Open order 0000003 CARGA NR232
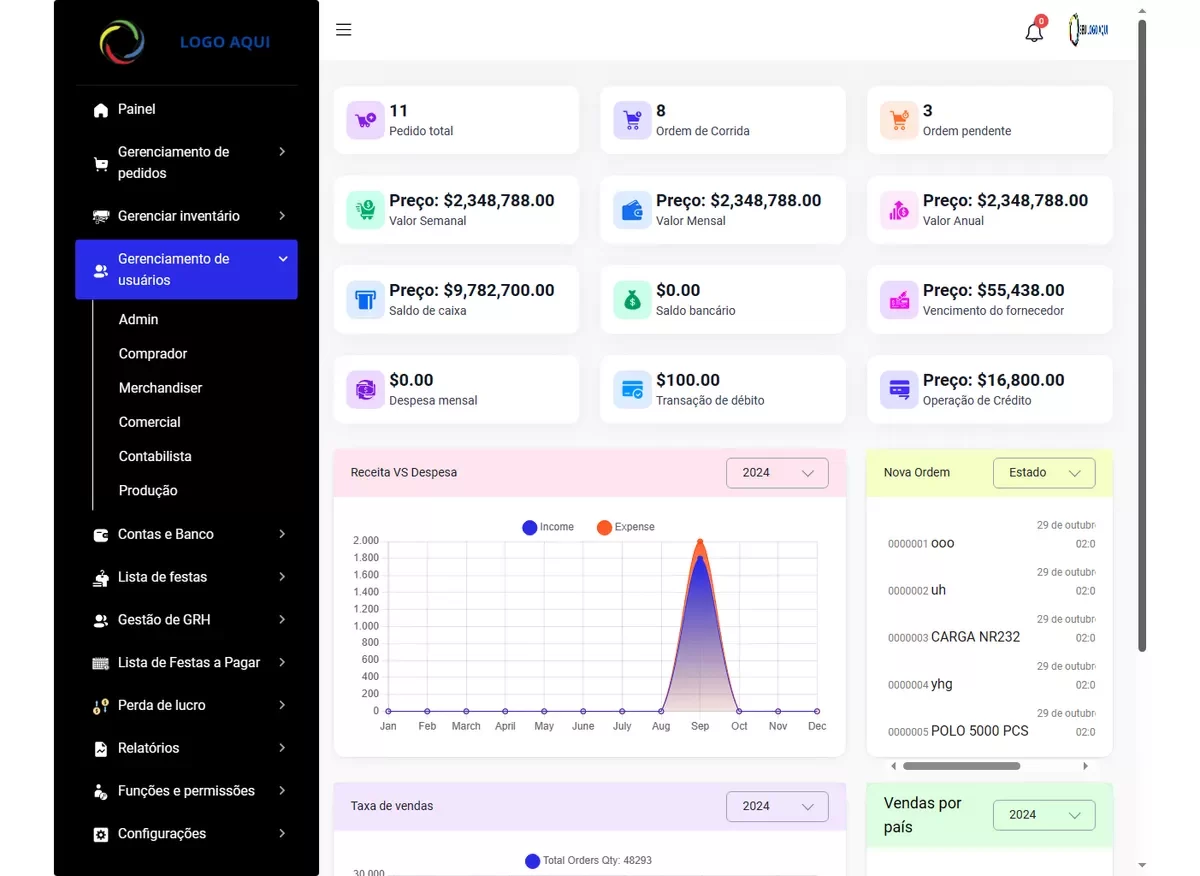The image size is (1200, 876). click(x=974, y=637)
